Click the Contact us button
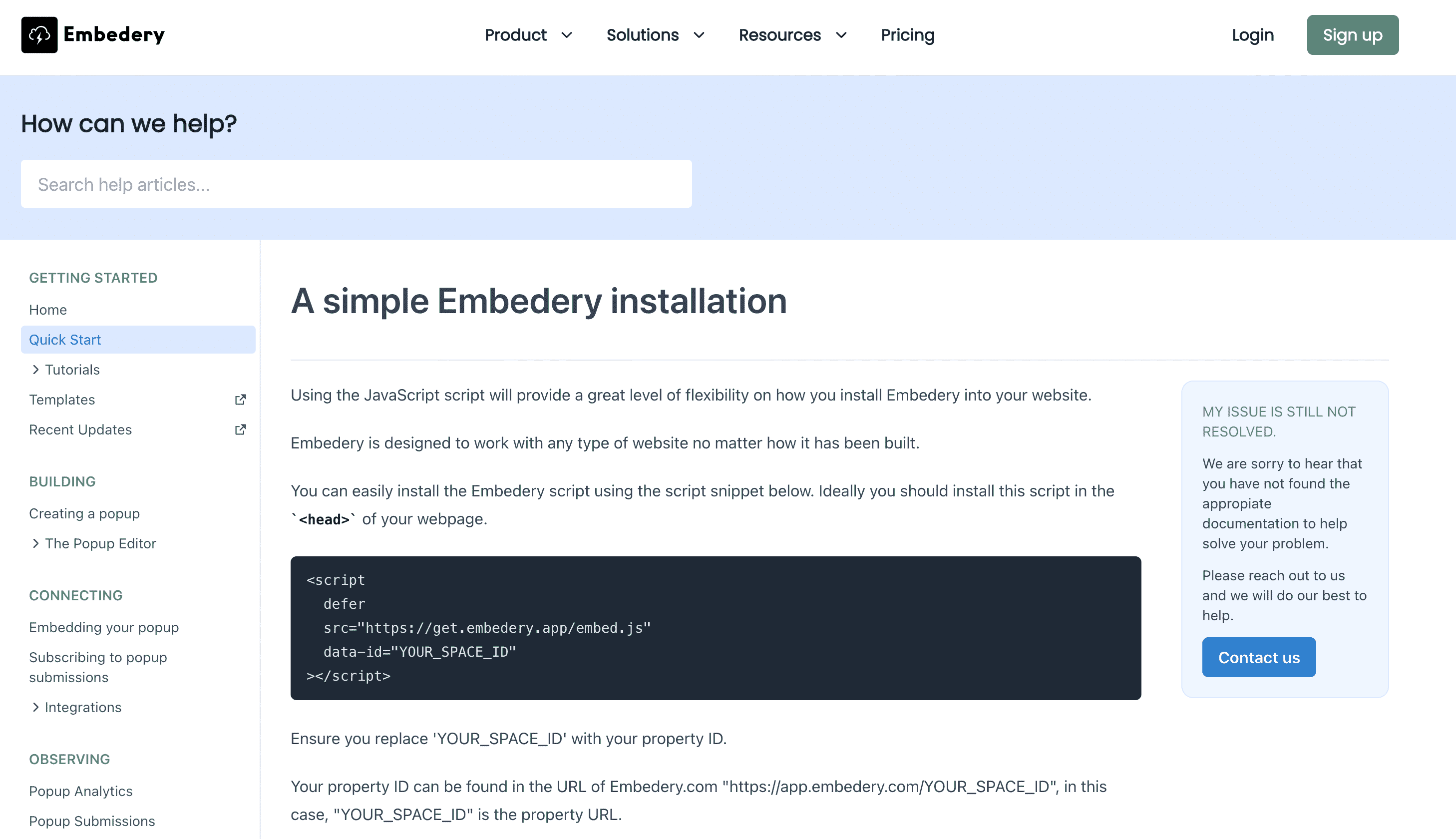The image size is (1456, 839). 1258,658
